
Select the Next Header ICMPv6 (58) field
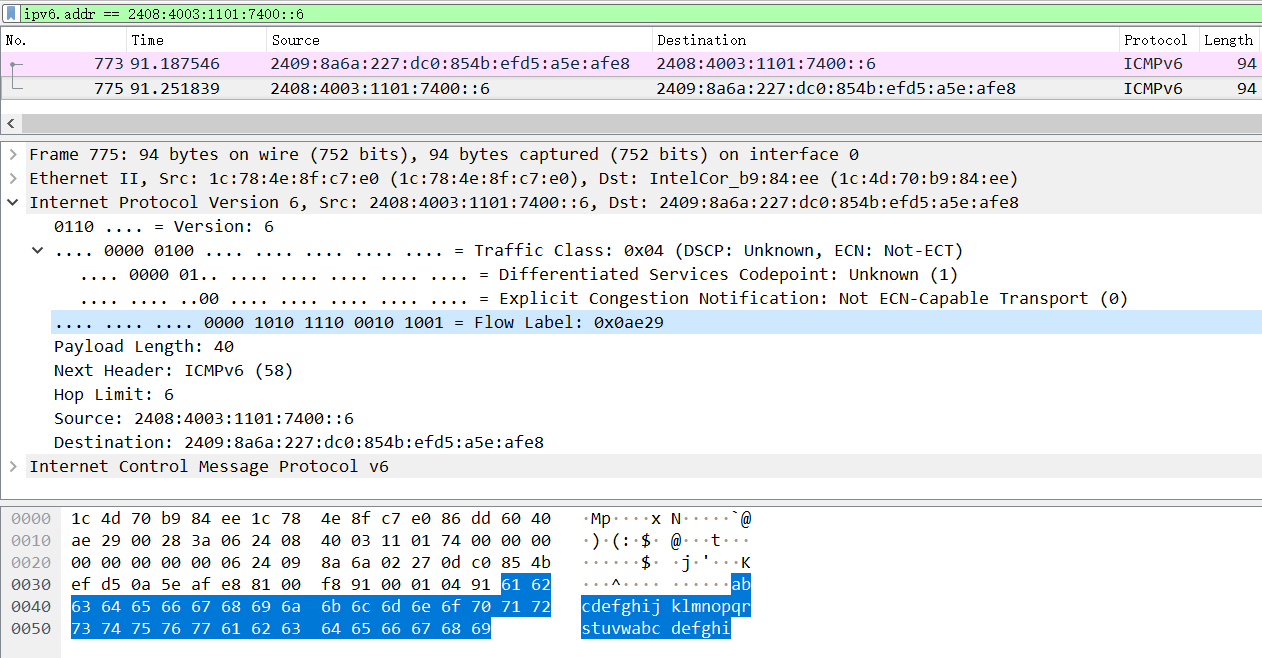(x=173, y=371)
